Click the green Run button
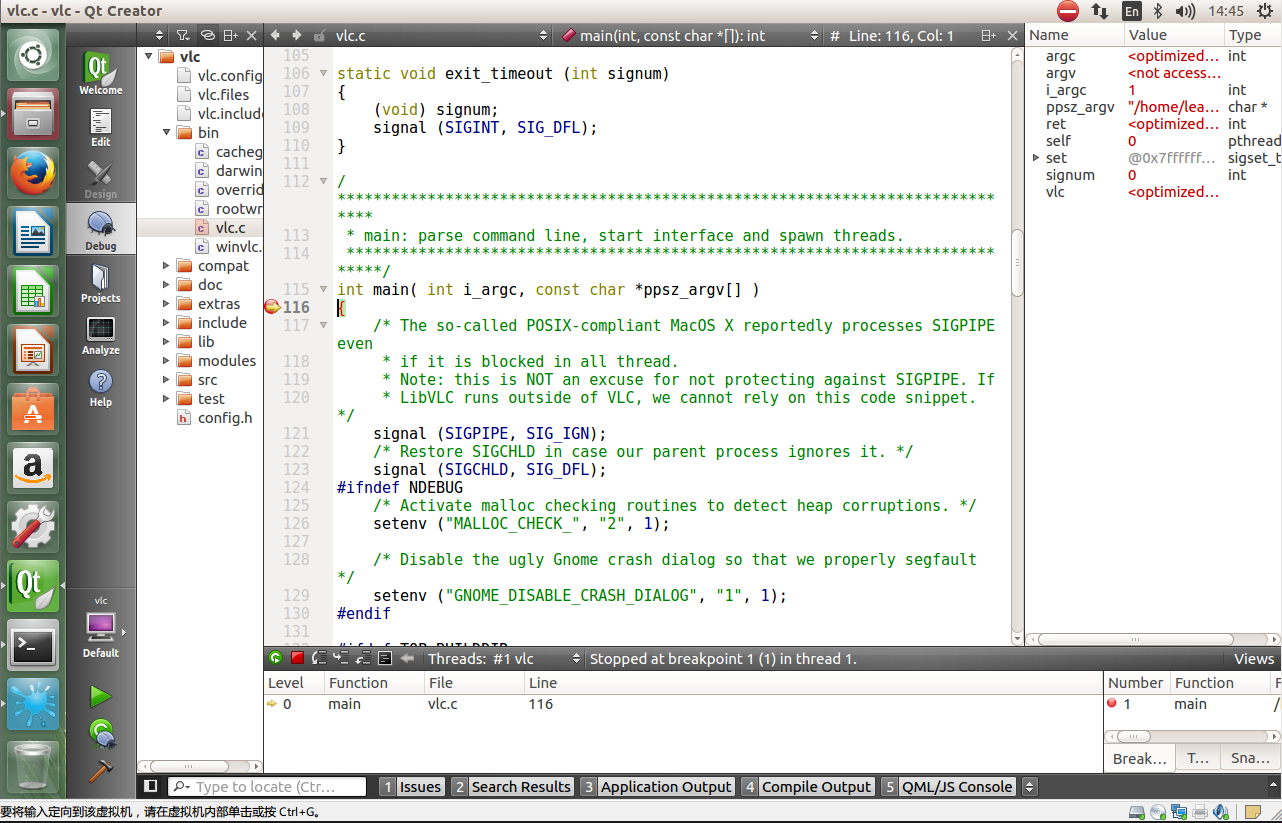Viewport: 1282px width, 823px height. click(x=100, y=696)
